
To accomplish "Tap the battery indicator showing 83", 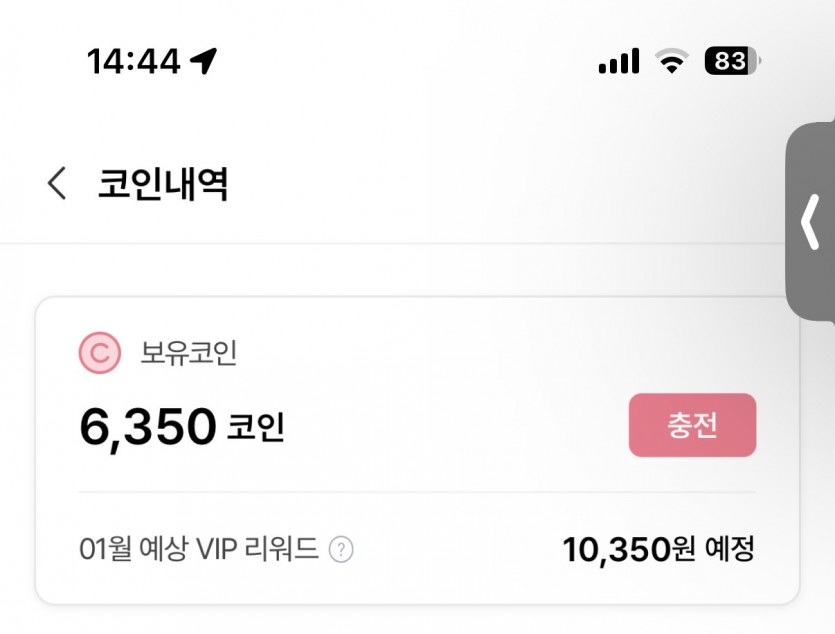I will (x=731, y=62).
